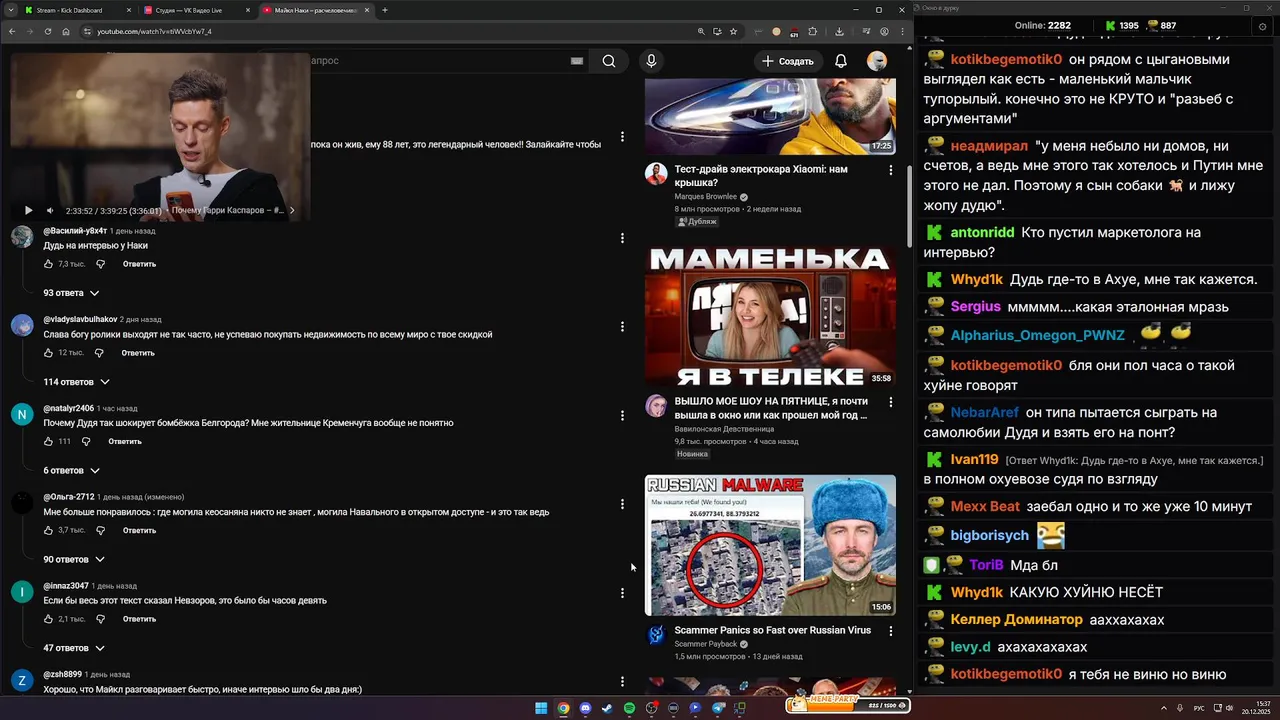Screen dimensions: 1280x720
Task: Reply to the @natalyr2406 comment
Action: (x=125, y=441)
